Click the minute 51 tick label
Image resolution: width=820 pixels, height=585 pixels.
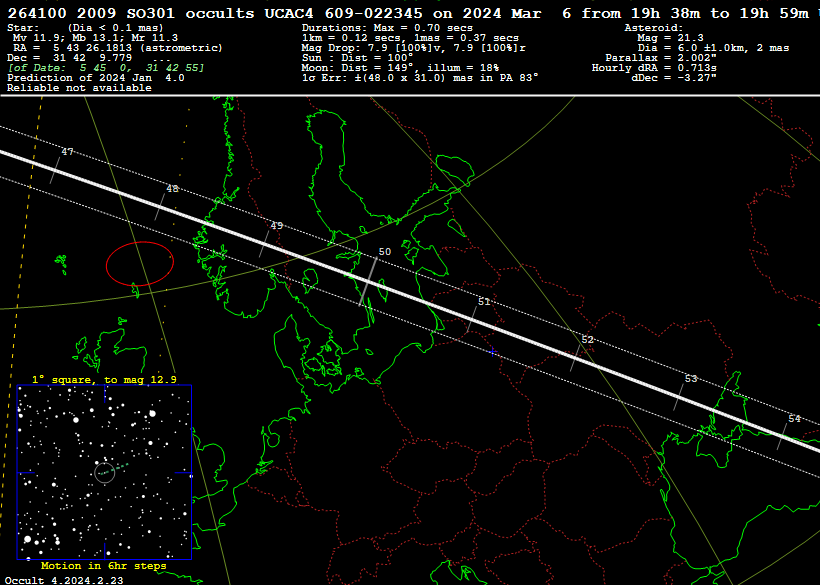point(484,302)
